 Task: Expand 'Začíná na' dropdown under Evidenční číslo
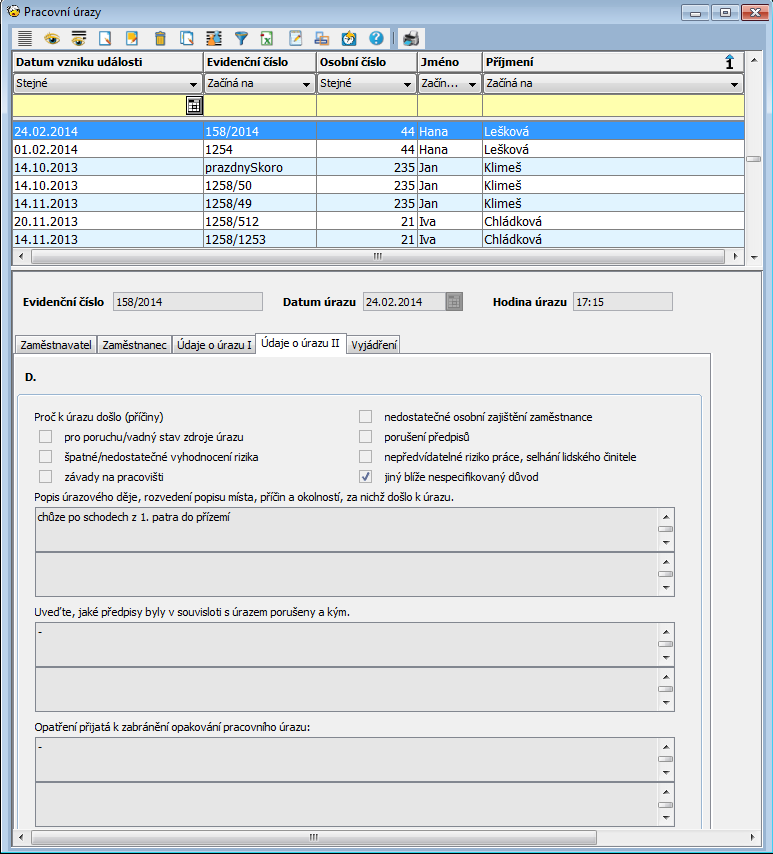tap(306, 85)
